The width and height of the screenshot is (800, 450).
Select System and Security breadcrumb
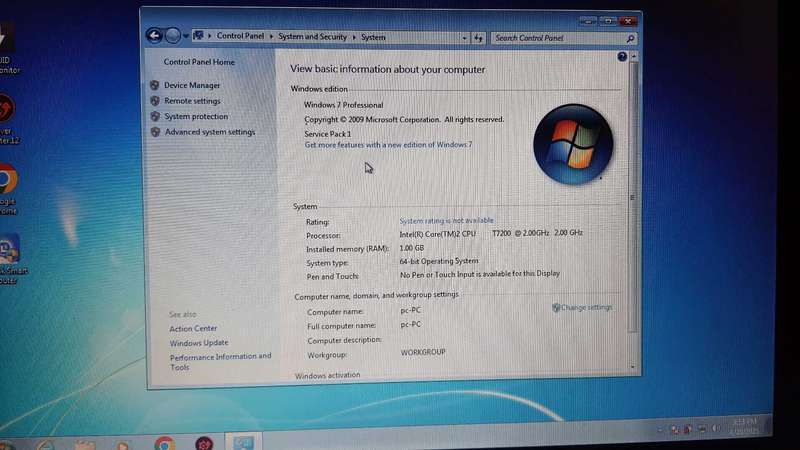(x=312, y=37)
